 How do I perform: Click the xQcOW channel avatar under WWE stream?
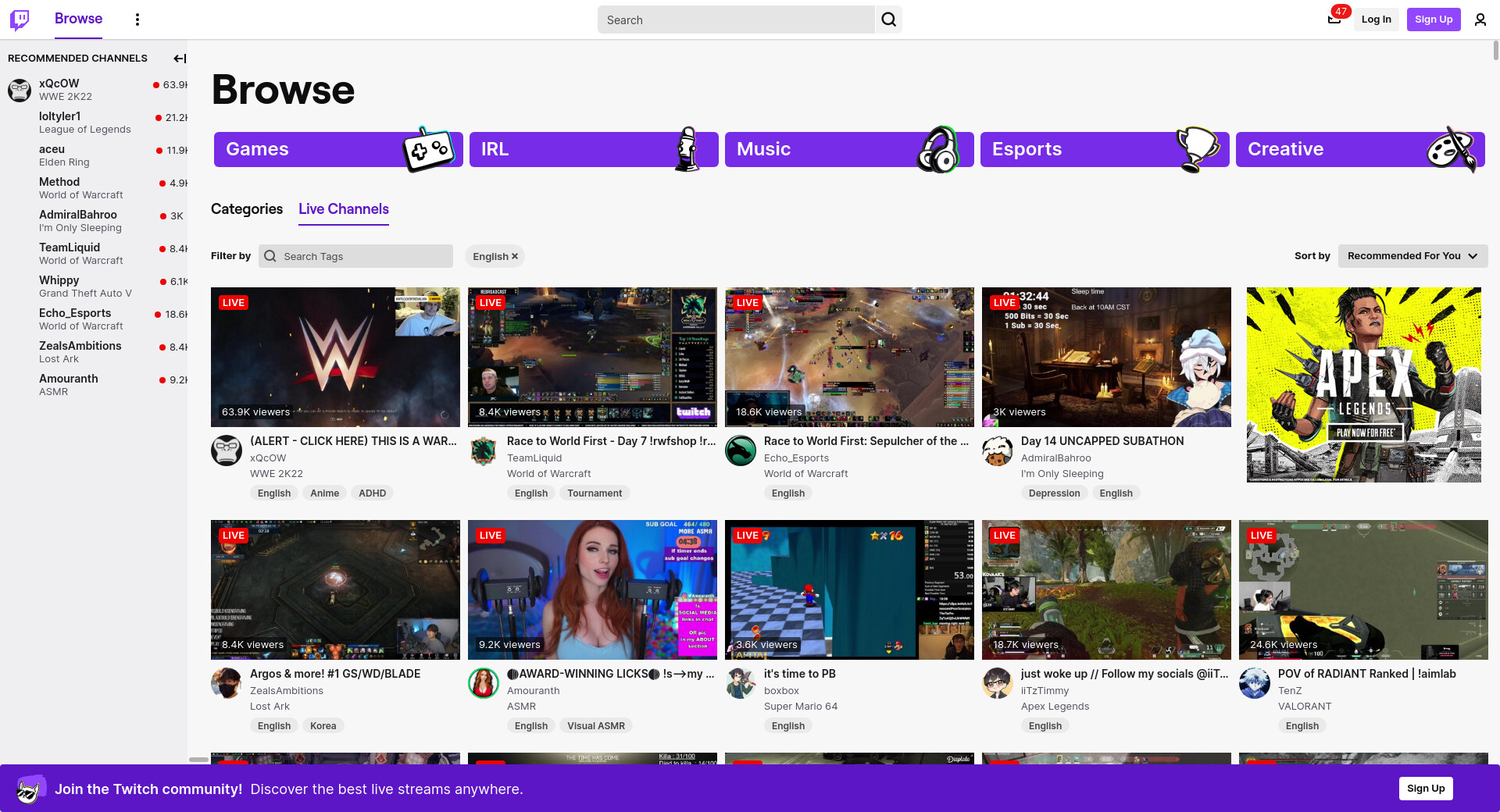pyautogui.click(x=227, y=451)
